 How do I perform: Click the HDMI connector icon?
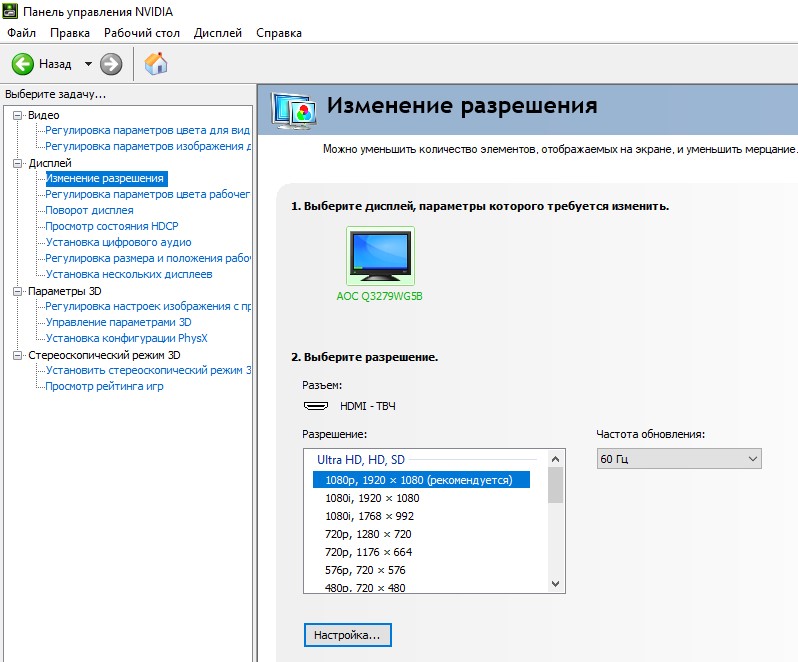pos(316,406)
